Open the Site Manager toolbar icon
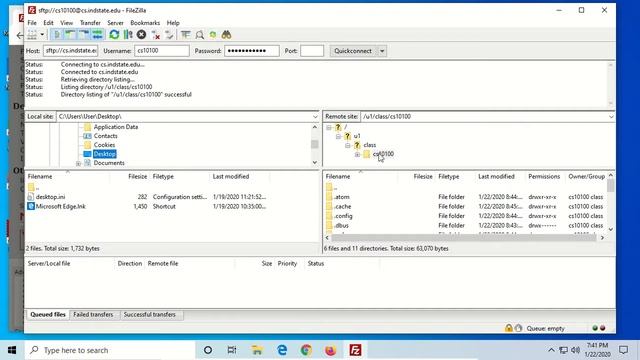This screenshot has width=640, height=360. pos(32,35)
